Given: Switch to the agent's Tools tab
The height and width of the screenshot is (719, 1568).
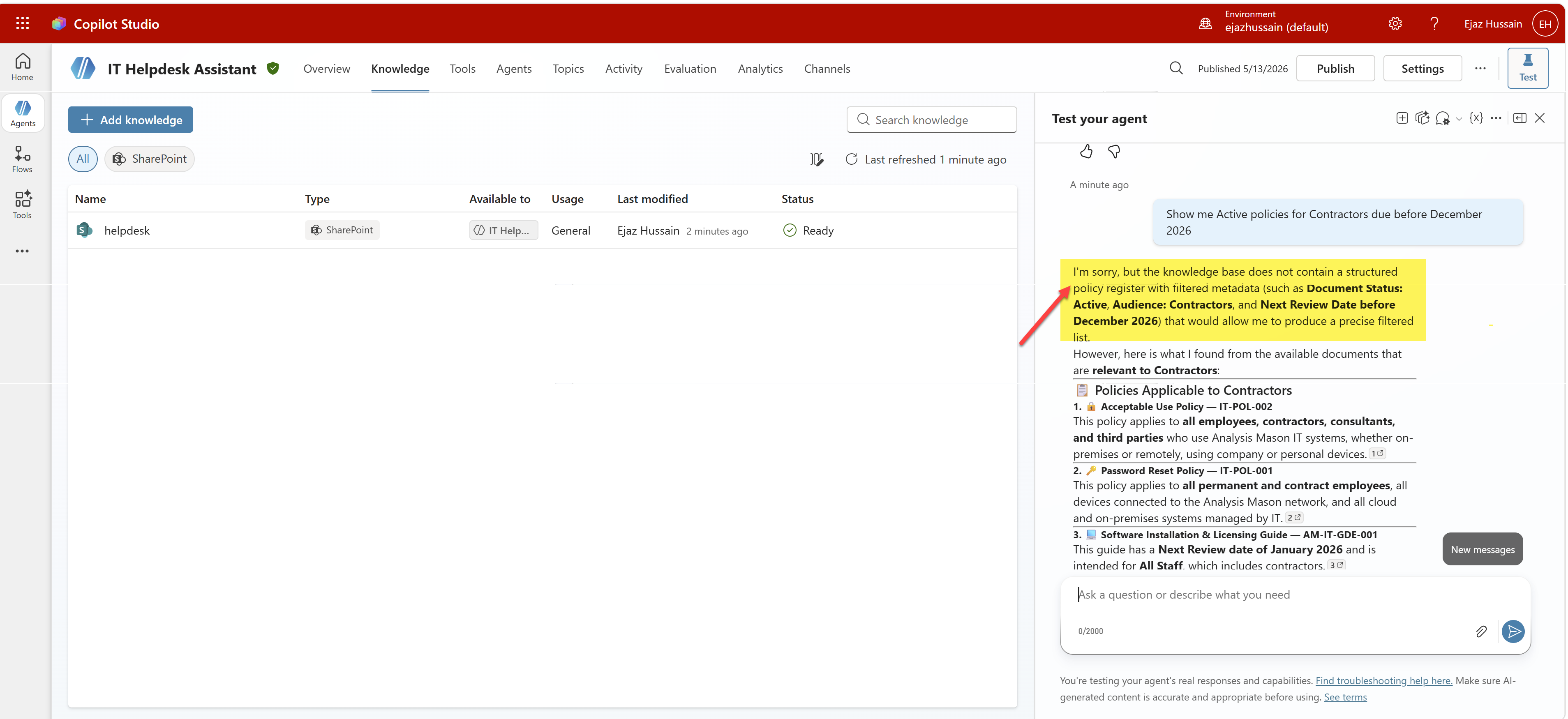Looking at the screenshot, I should [463, 68].
